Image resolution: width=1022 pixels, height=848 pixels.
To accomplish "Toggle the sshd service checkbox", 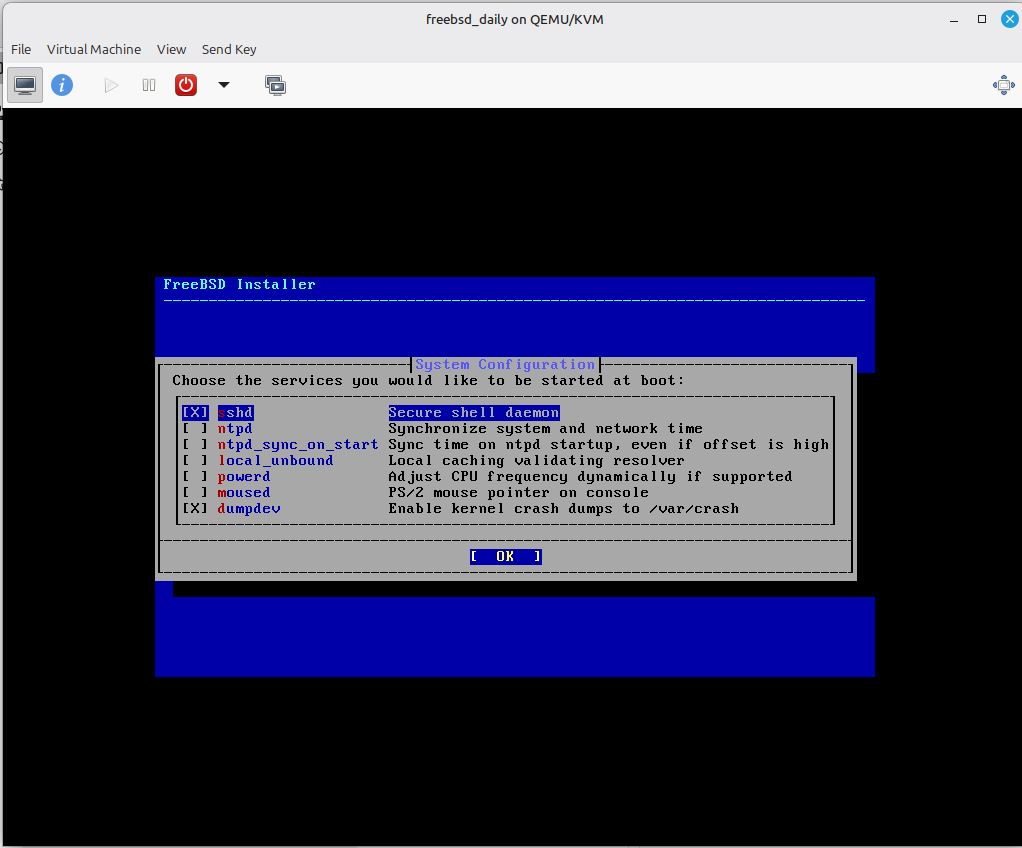I will (x=195, y=413).
